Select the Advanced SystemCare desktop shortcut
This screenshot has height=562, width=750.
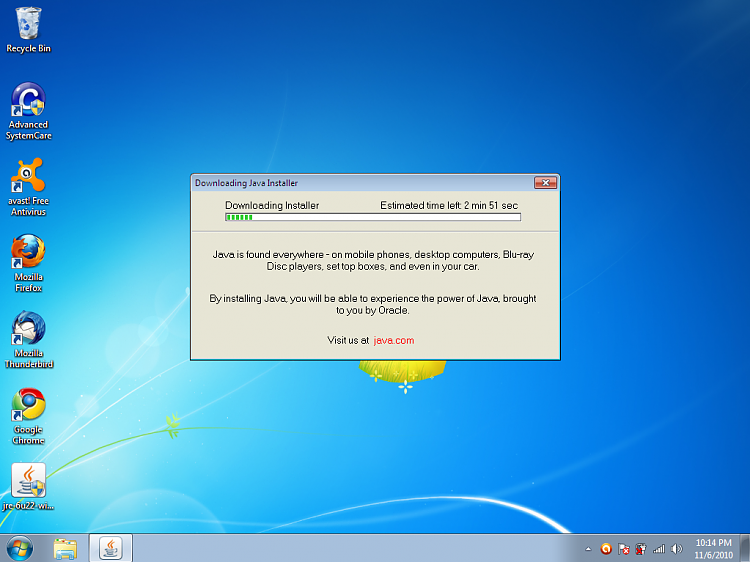coord(28,111)
